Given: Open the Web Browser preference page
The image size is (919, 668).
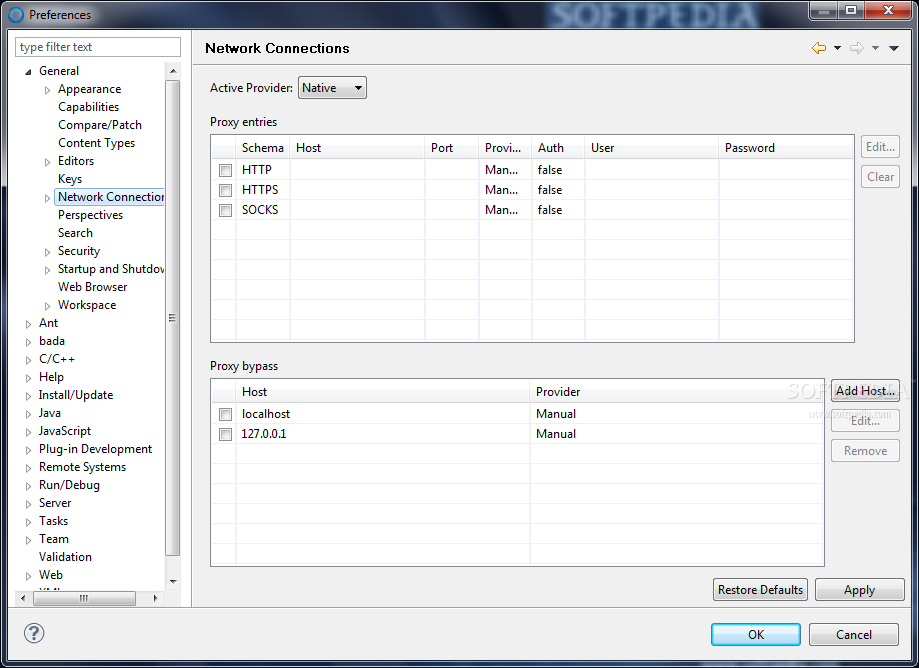Looking at the screenshot, I should [93, 287].
